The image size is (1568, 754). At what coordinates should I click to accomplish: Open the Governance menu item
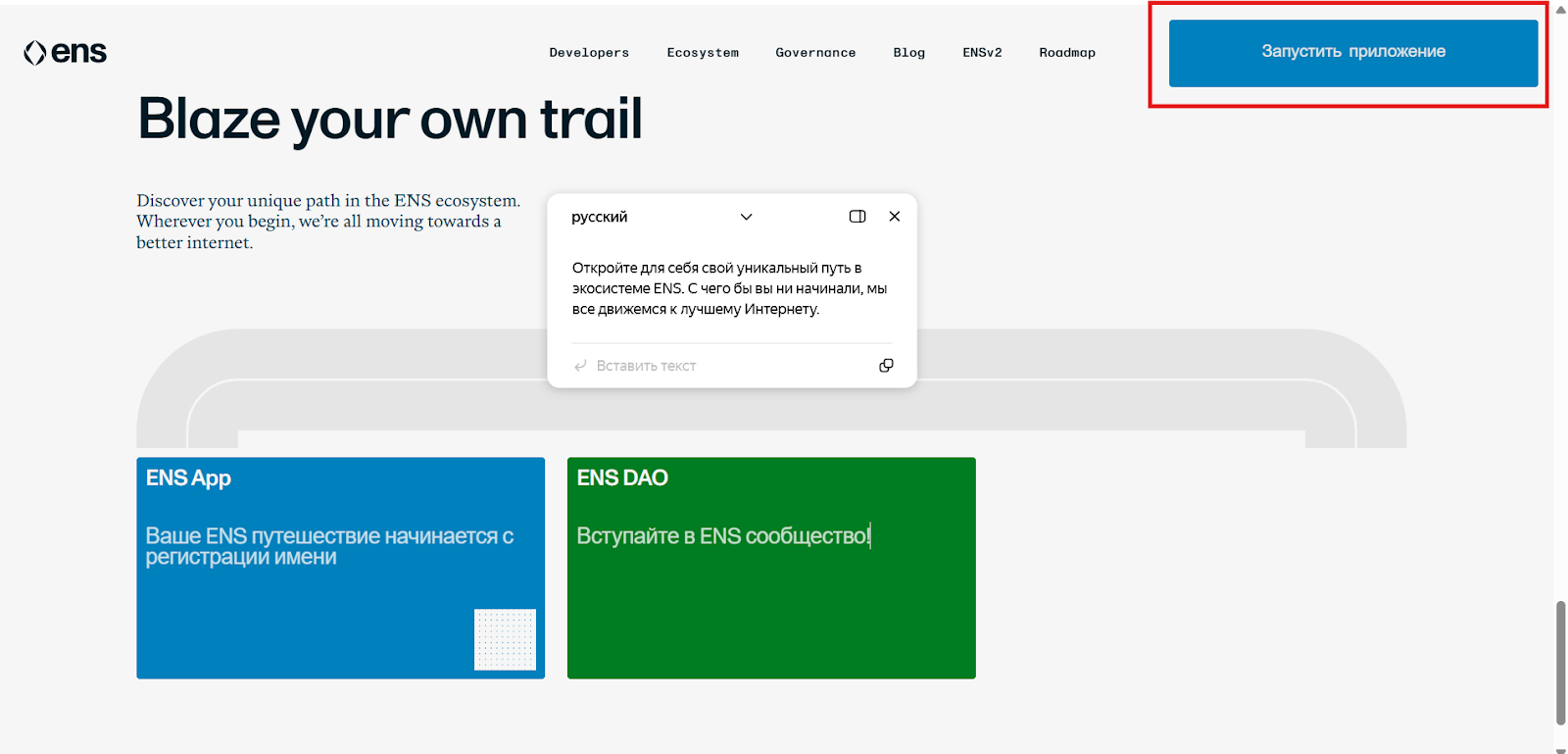pyautogui.click(x=815, y=53)
